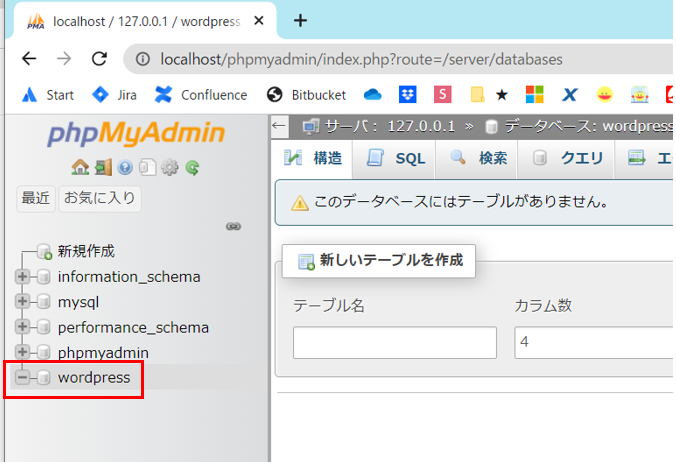Click the テーブル名 table name input field

pyautogui.click(x=394, y=343)
